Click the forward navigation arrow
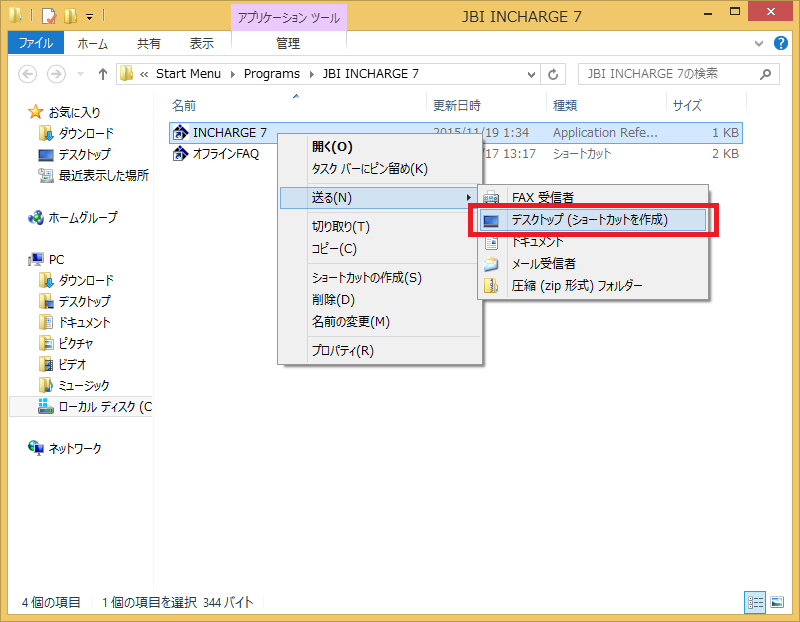Screen dimensions: 800x622 click(x=56, y=74)
